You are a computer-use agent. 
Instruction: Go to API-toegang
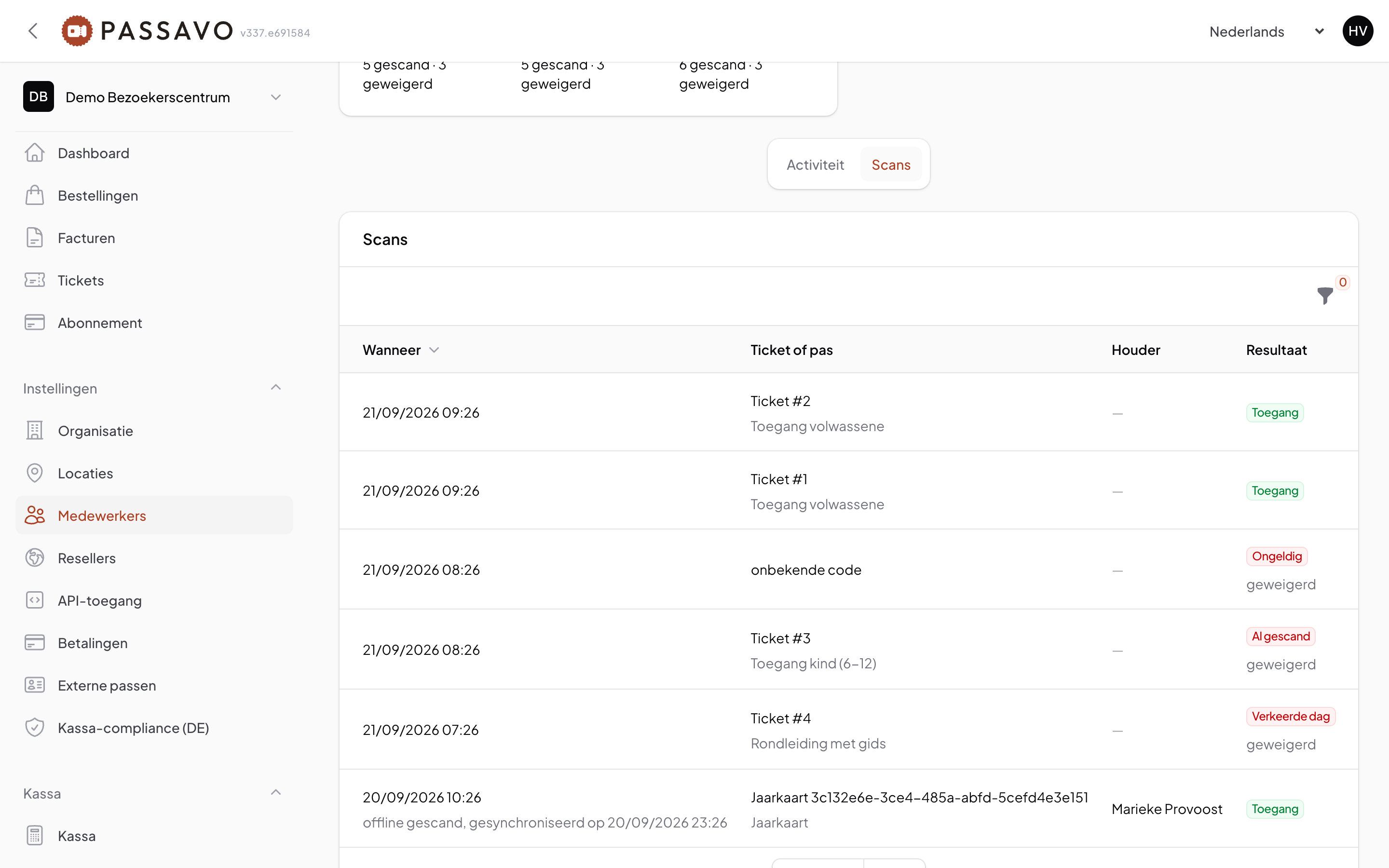tap(154, 601)
